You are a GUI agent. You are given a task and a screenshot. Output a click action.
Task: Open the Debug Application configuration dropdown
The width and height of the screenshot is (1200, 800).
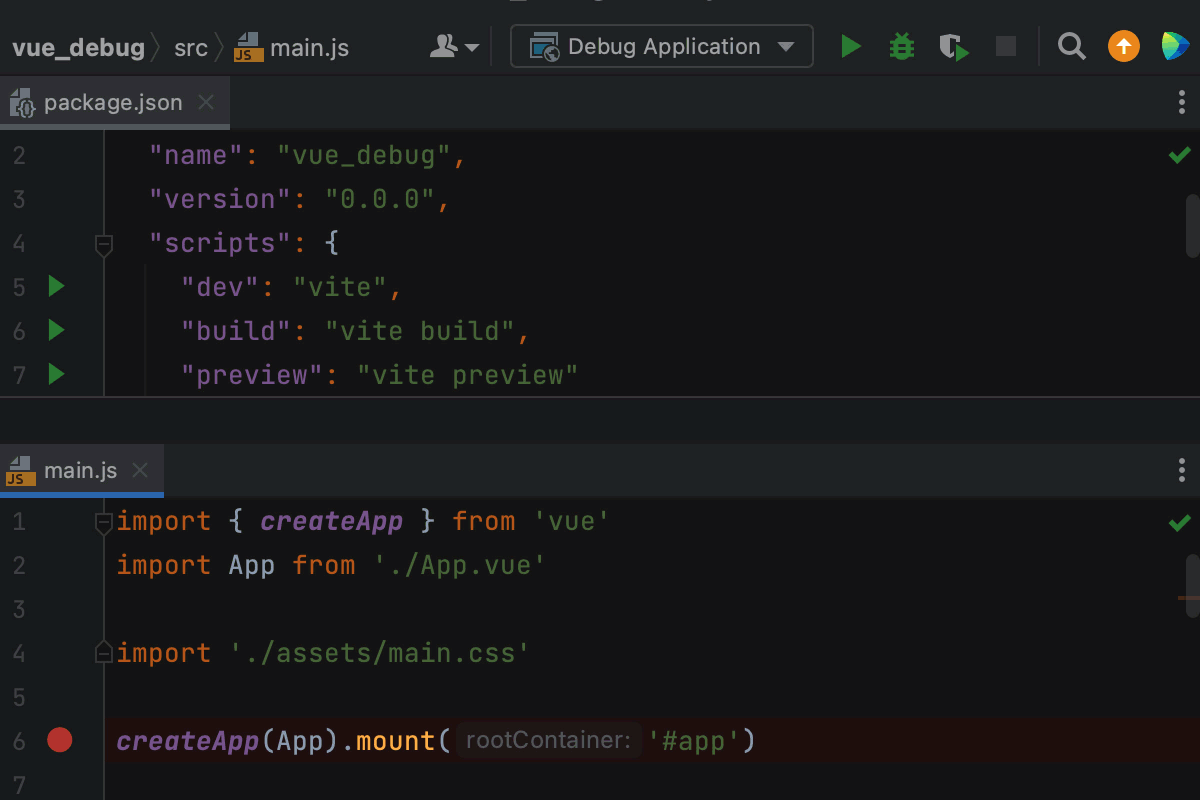[x=662, y=46]
